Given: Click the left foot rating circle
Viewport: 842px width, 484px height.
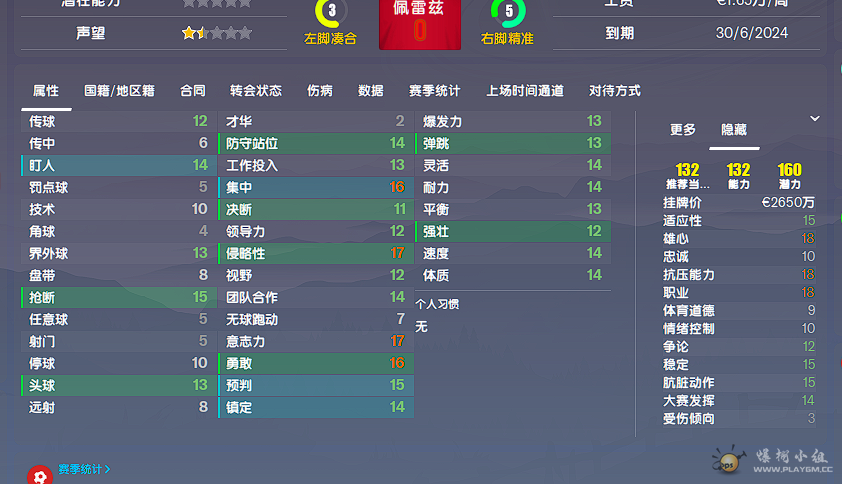Looking at the screenshot, I should 331,11.
